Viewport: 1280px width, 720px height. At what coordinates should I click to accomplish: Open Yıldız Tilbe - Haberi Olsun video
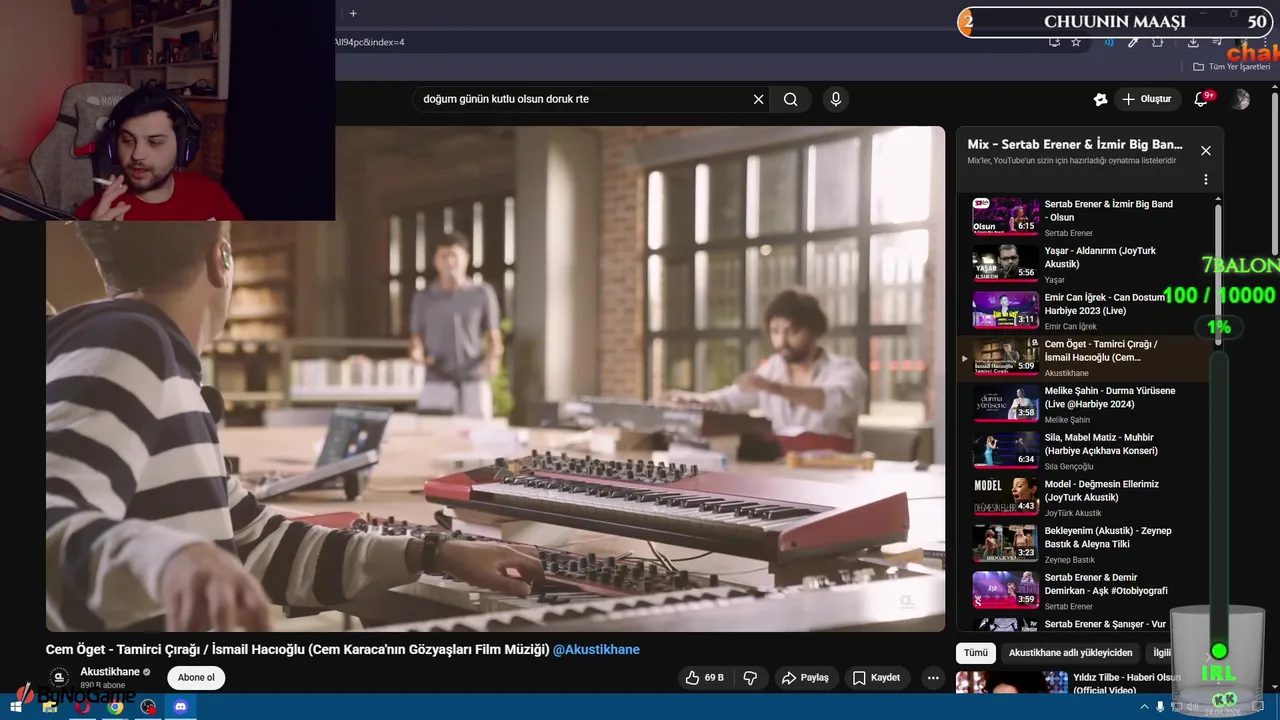point(1070,683)
